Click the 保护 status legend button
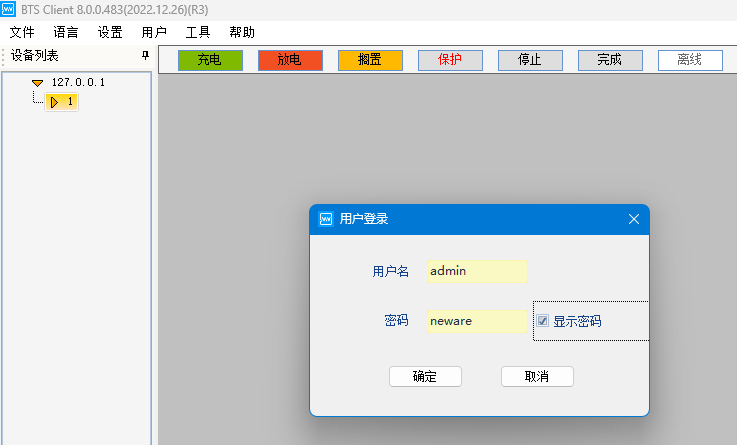Screen dimensions: 737x445 click(450, 60)
